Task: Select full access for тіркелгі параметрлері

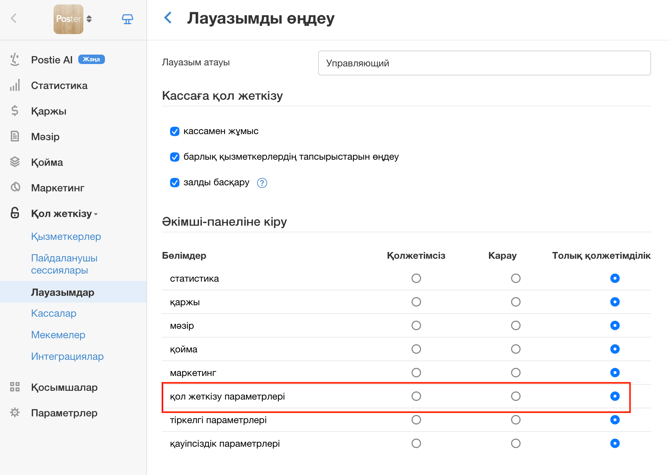Action: (x=615, y=420)
